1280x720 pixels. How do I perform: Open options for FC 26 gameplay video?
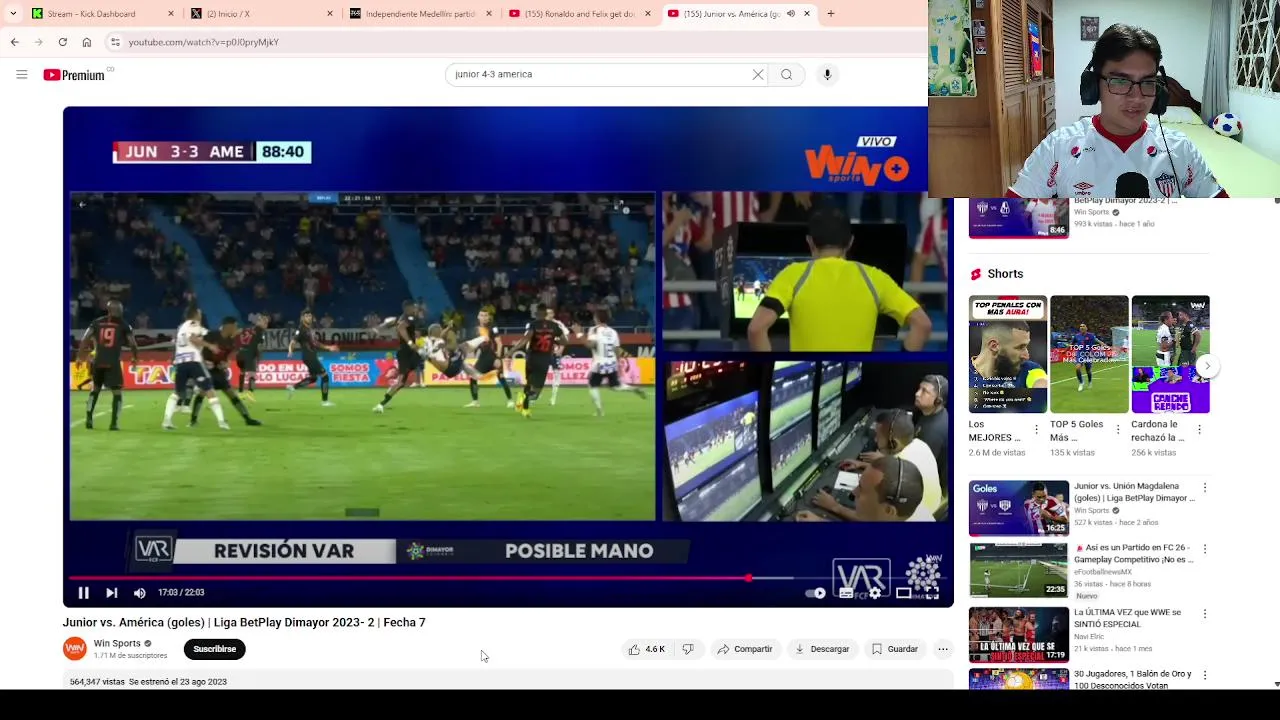1205,550
